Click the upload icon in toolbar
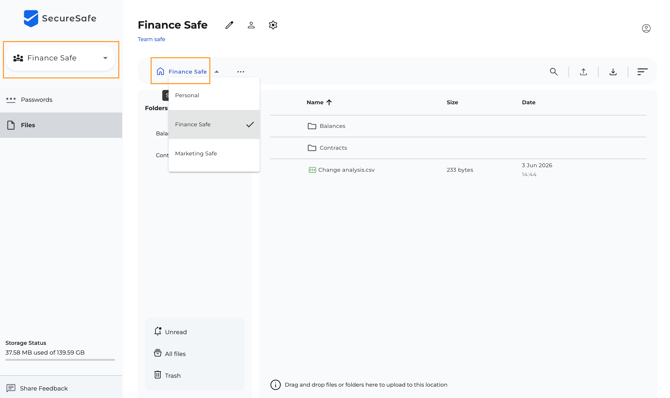 (x=583, y=72)
